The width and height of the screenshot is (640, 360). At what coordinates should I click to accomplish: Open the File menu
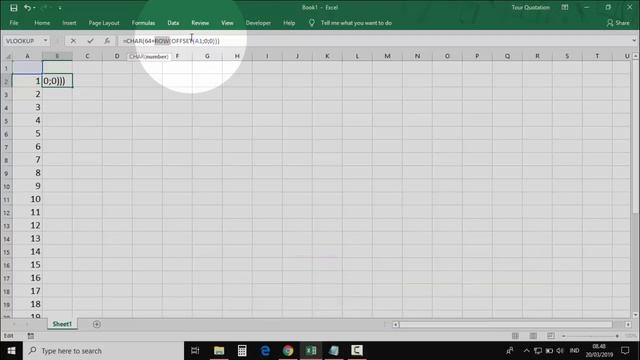14,23
